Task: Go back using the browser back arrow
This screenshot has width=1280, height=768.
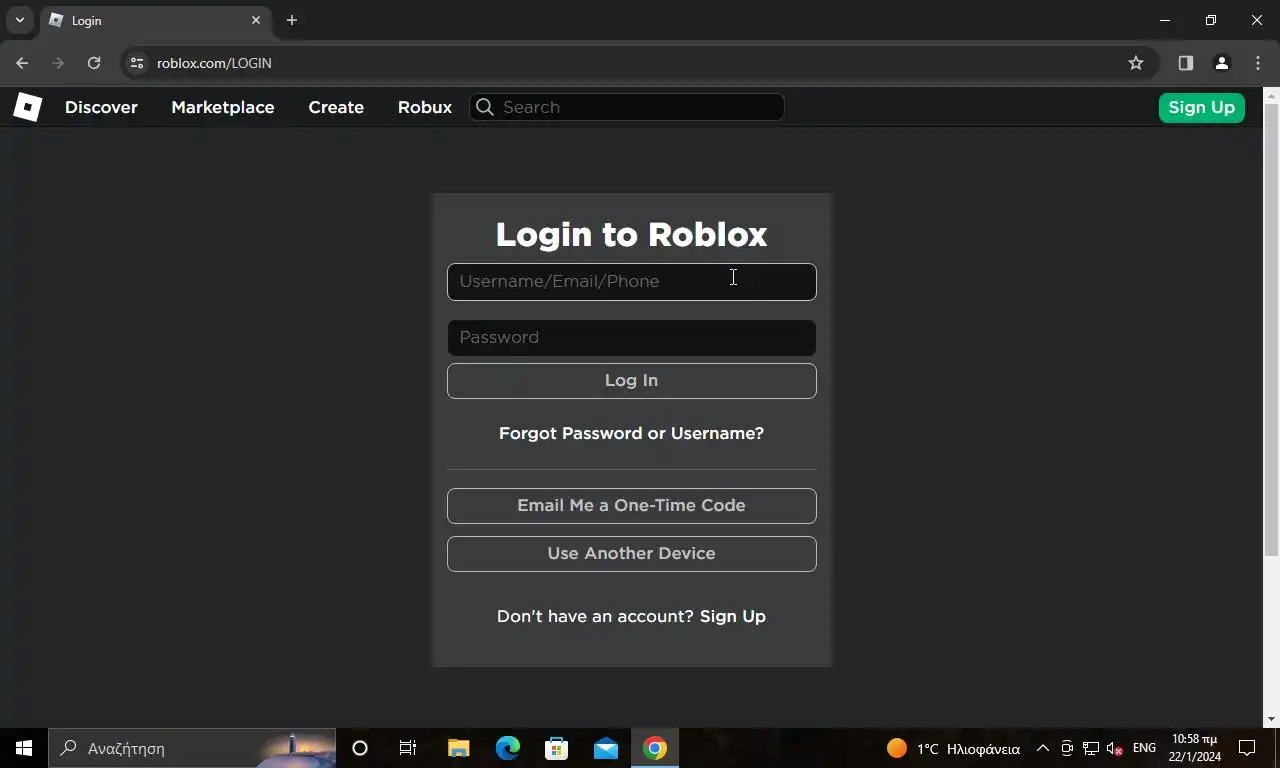Action: pos(22,63)
